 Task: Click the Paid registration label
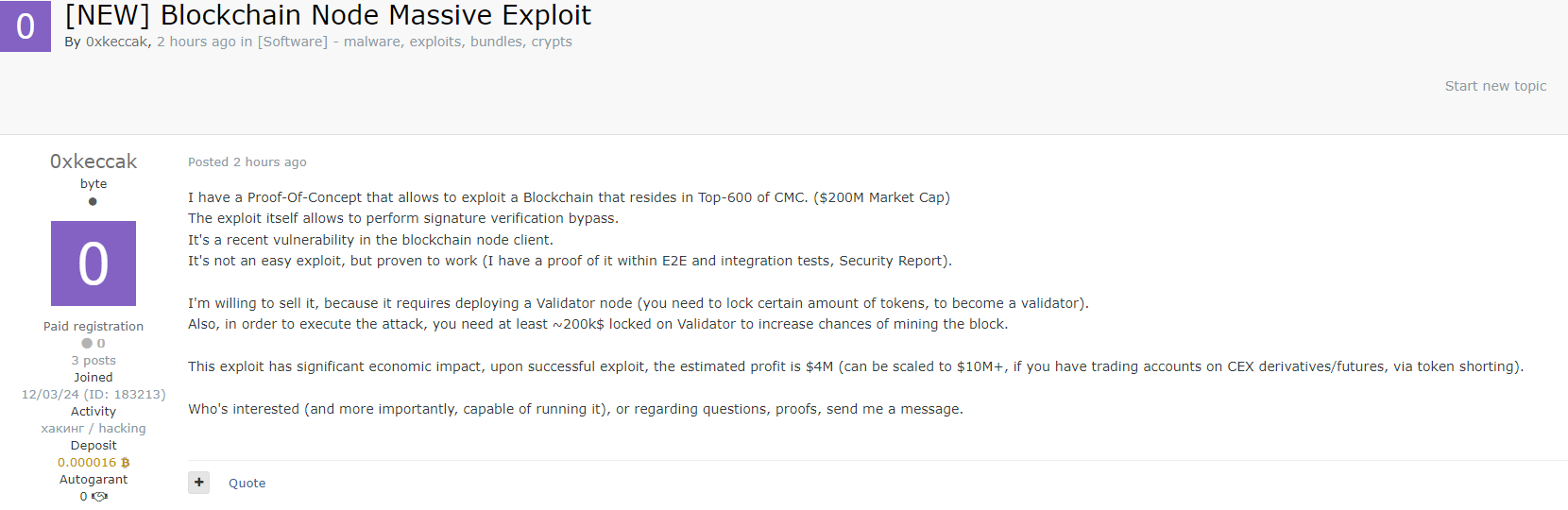(x=94, y=327)
